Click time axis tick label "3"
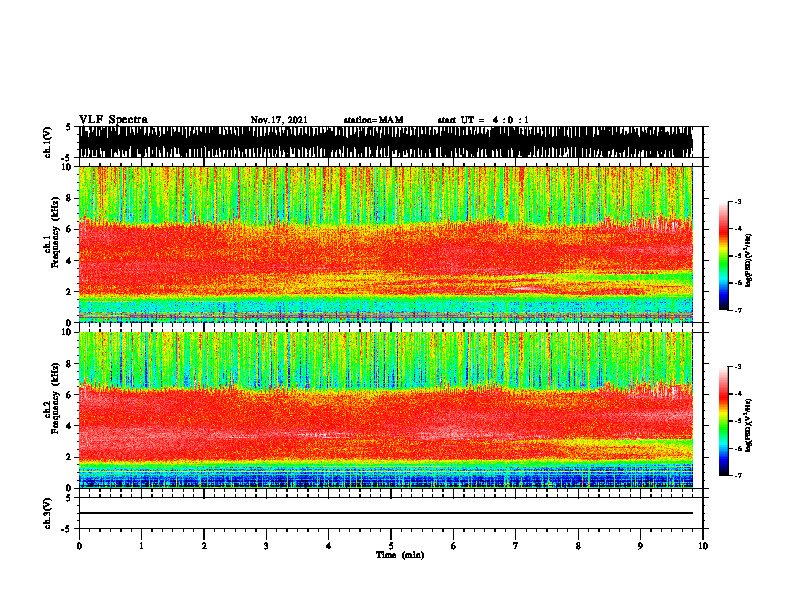Screen dimensions: 792x612 click(x=266, y=546)
